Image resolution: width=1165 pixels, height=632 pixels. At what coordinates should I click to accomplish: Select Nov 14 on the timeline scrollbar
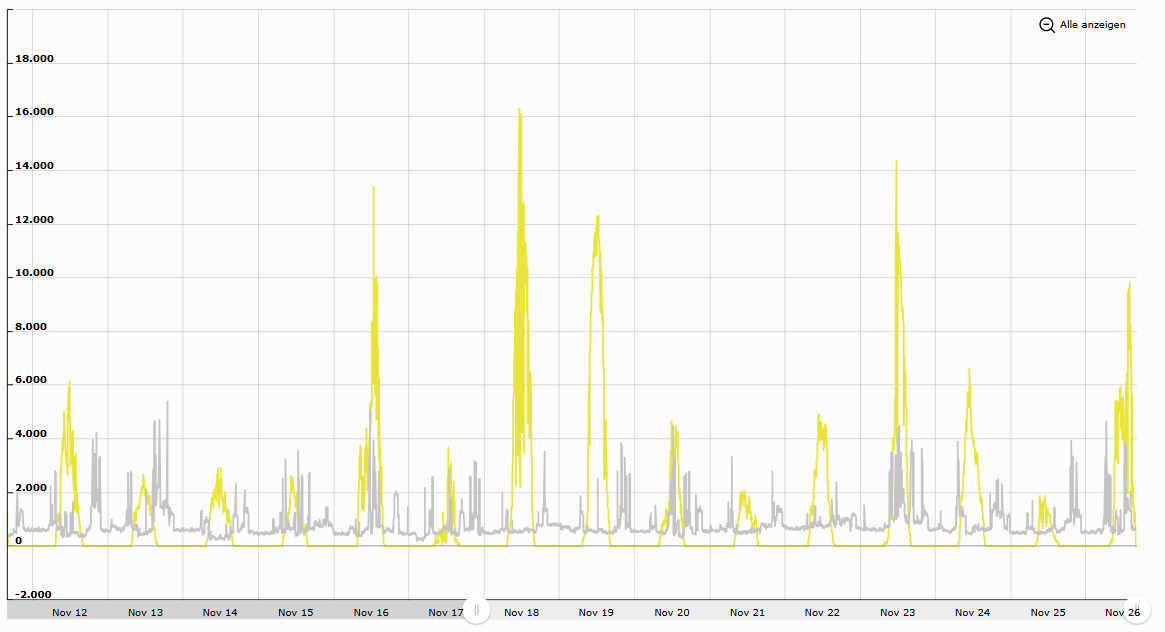pyautogui.click(x=220, y=613)
